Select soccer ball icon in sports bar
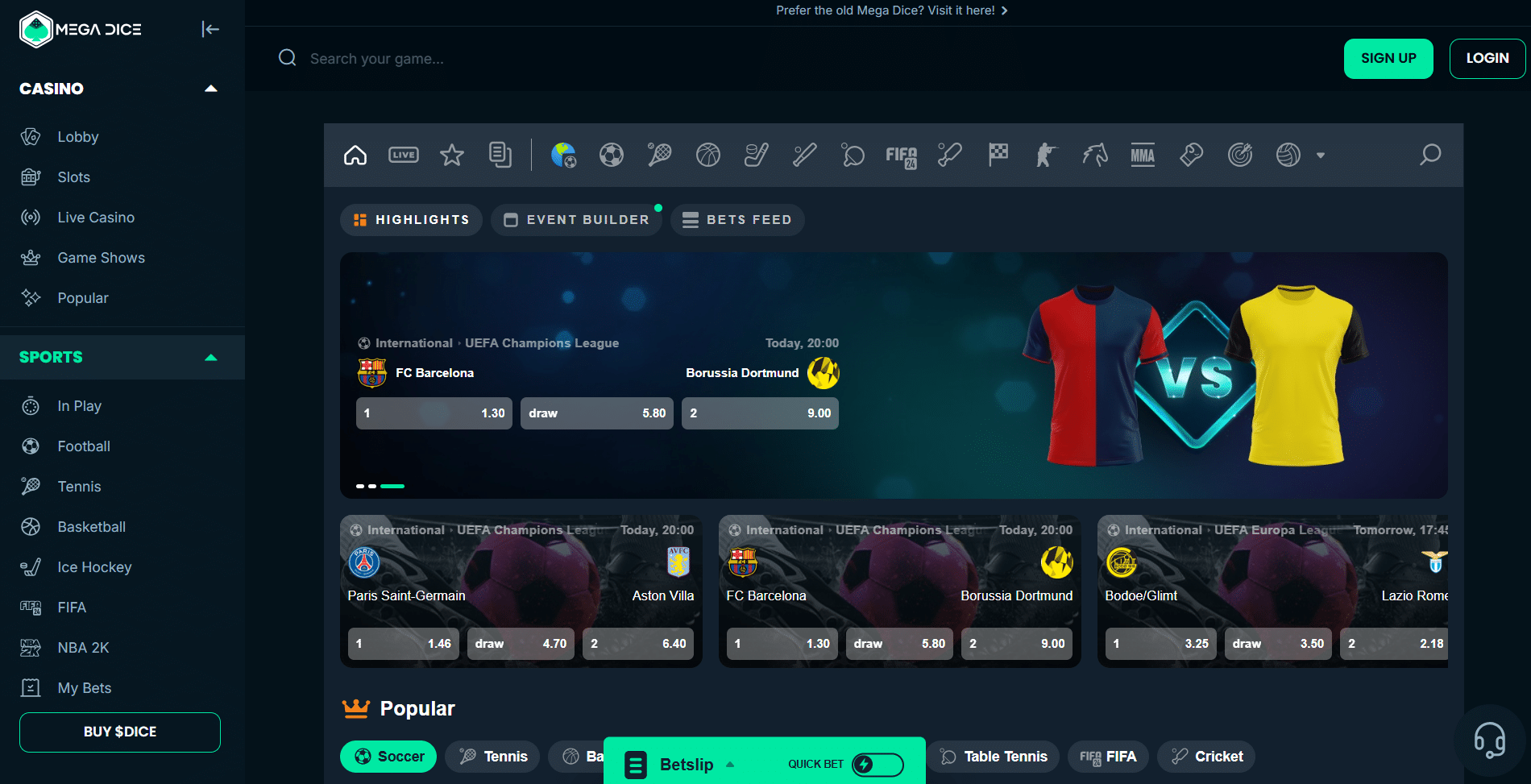This screenshot has width=1531, height=784. coord(612,155)
